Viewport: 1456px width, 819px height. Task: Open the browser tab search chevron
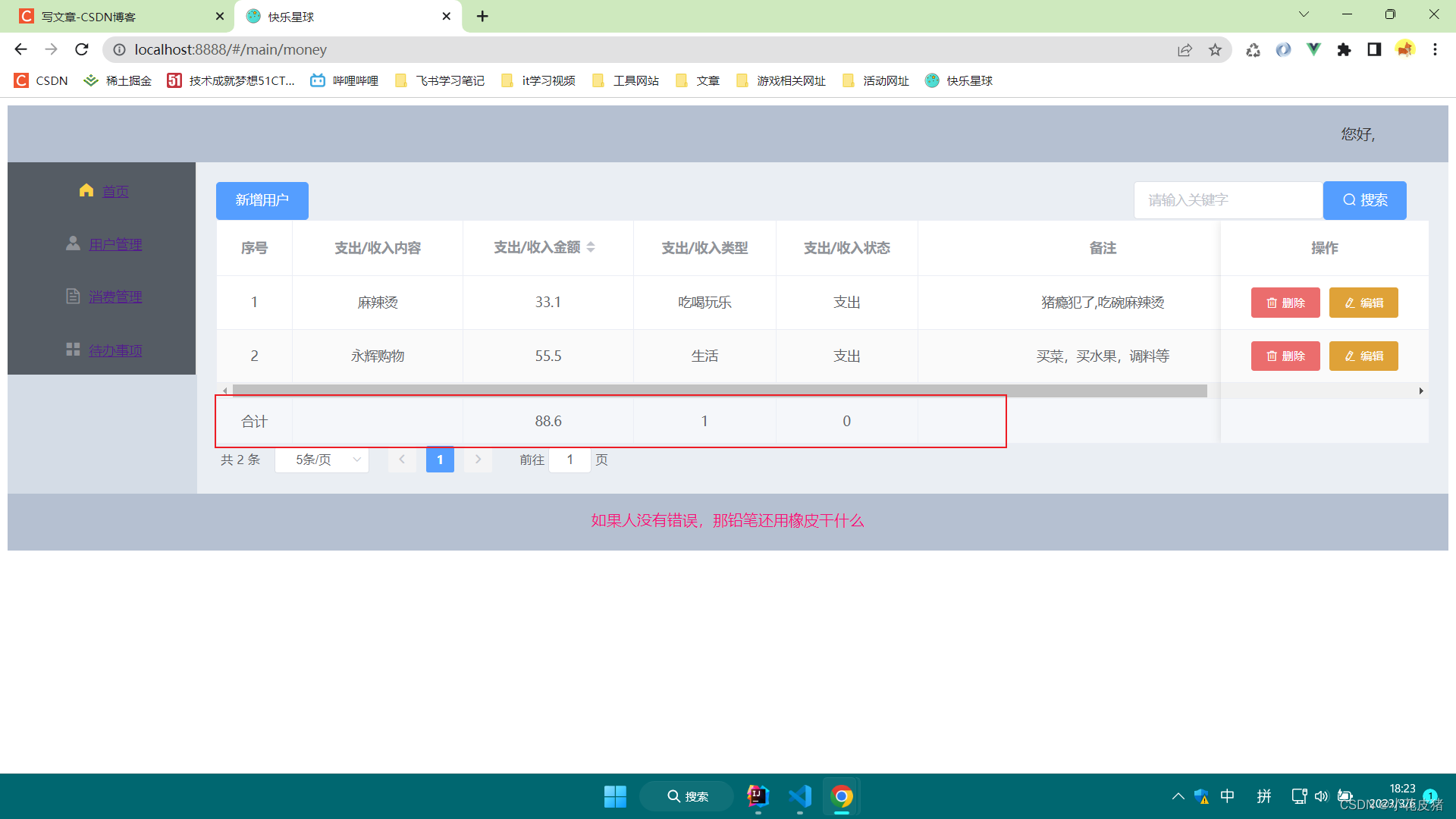(1304, 14)
